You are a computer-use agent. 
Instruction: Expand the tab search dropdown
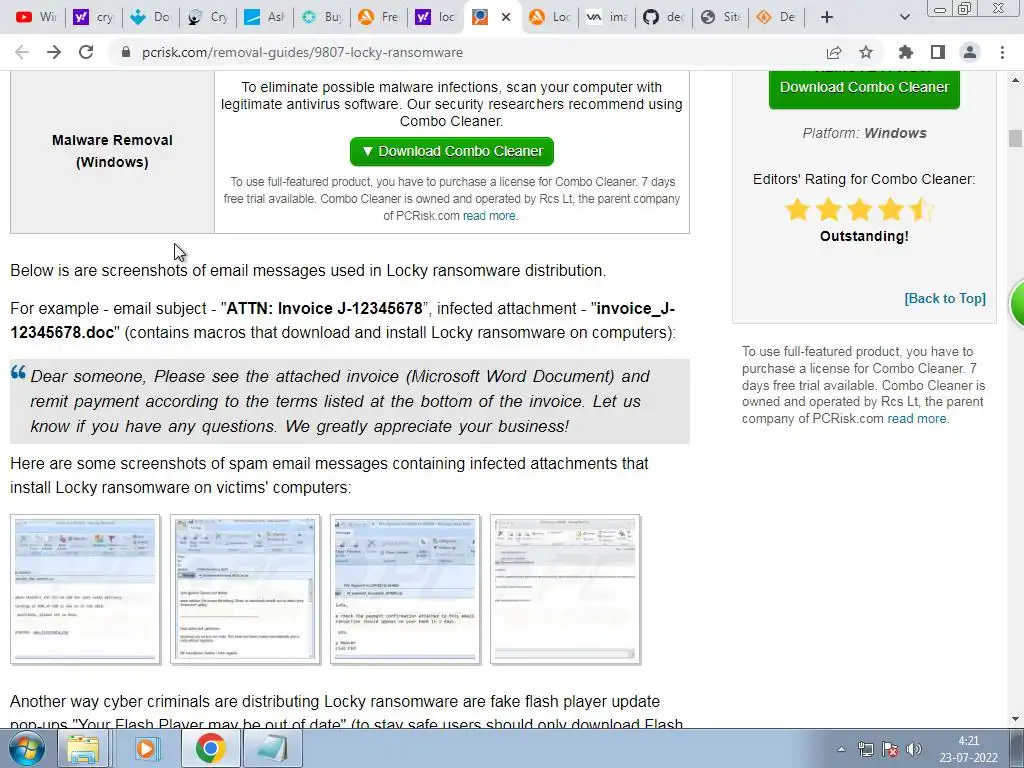coord(904,17)
